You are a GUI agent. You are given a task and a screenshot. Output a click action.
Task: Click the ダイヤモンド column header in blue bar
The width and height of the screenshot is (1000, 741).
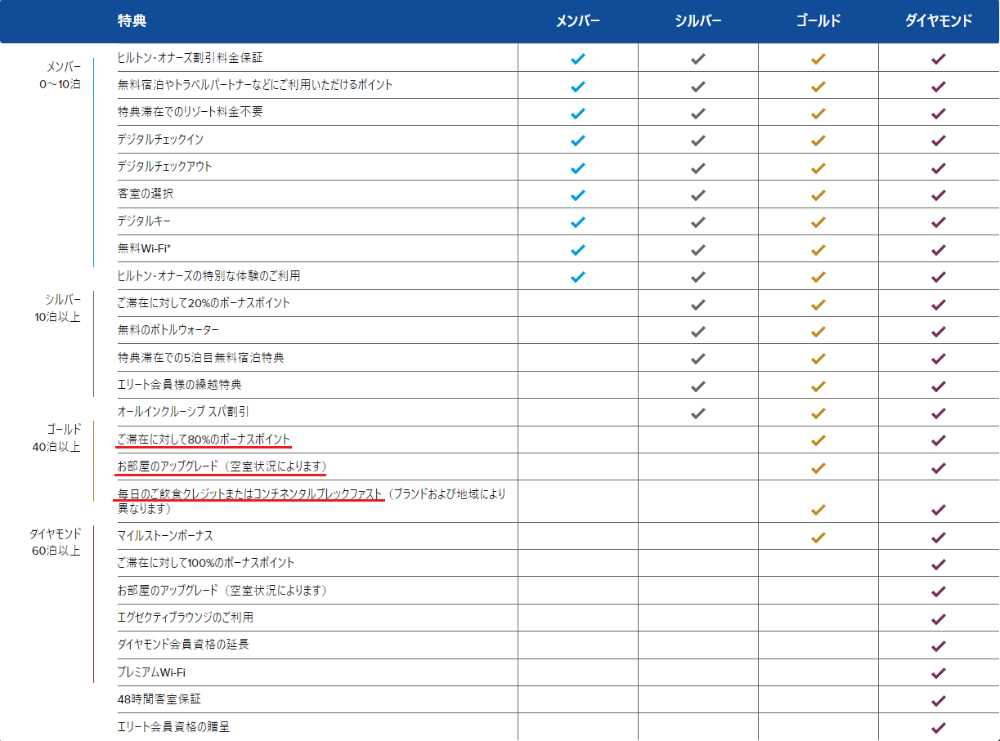[x=939, y=21]
